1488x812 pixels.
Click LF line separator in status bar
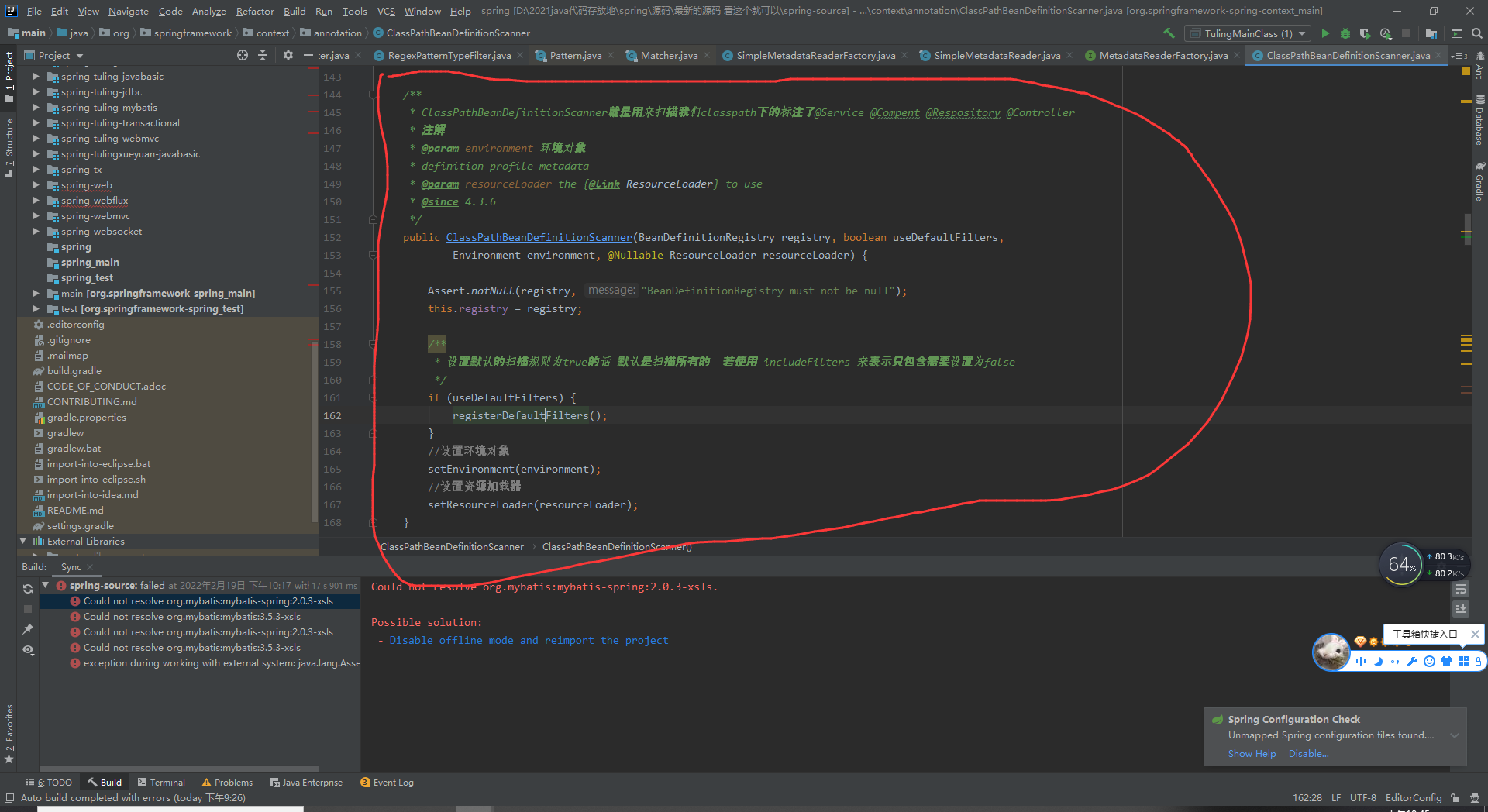(1336, 797)
